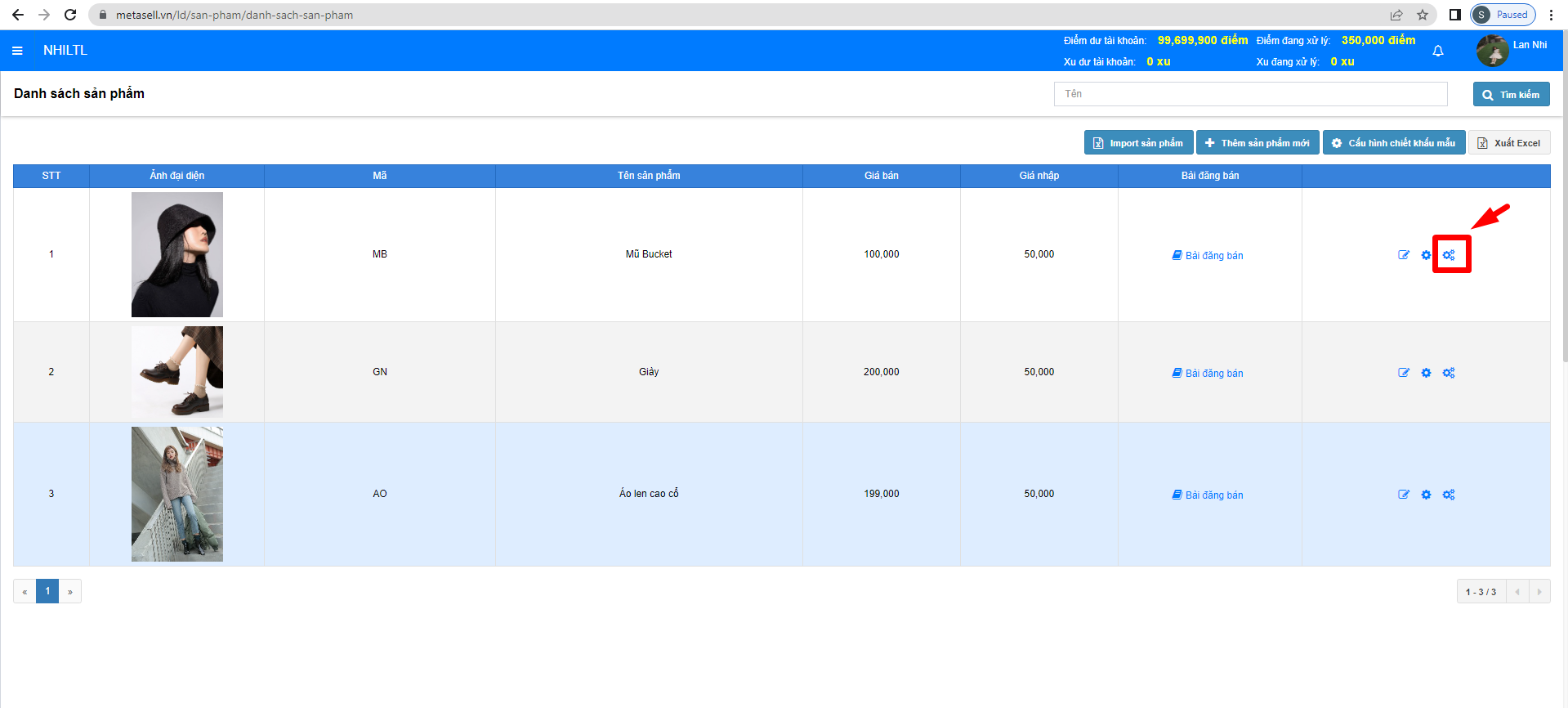Open the hamburger sidebar menu
The width and height of the screenshot is (1568, 708).
click(x=17, y=51)
